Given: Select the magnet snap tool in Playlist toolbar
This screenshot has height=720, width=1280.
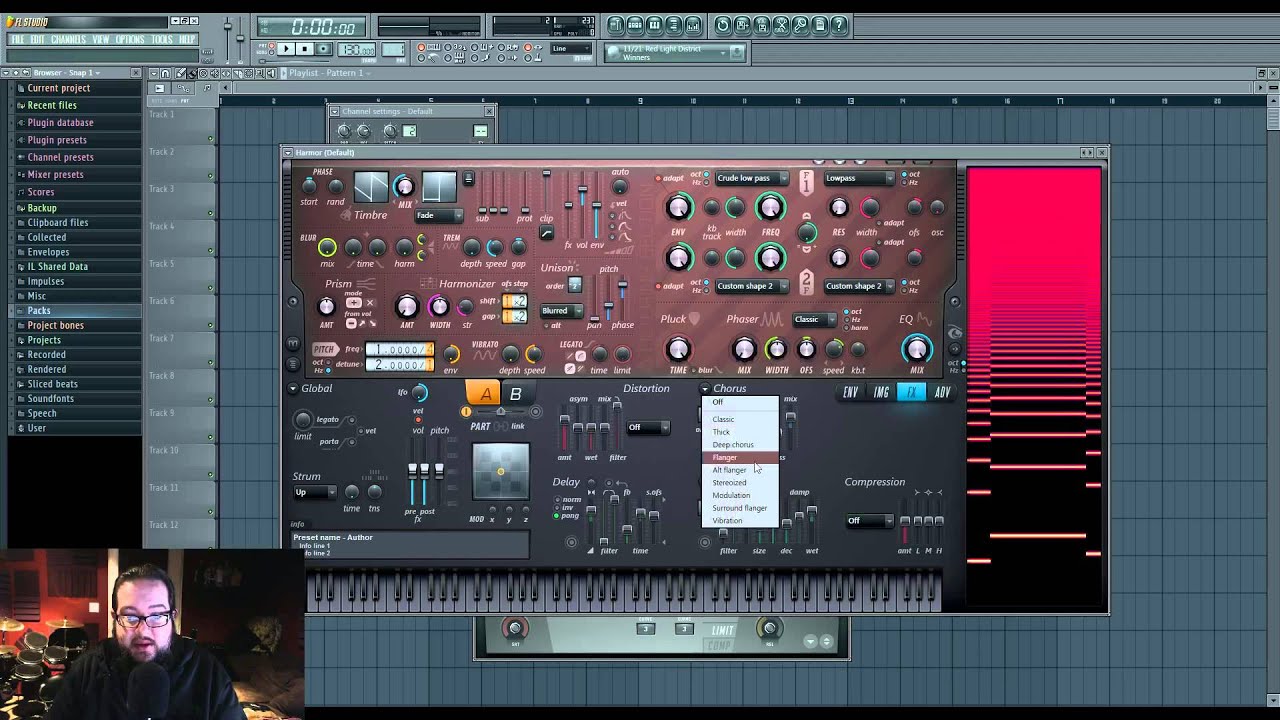Looking at the screenshot, I should [x=166, y=73].
